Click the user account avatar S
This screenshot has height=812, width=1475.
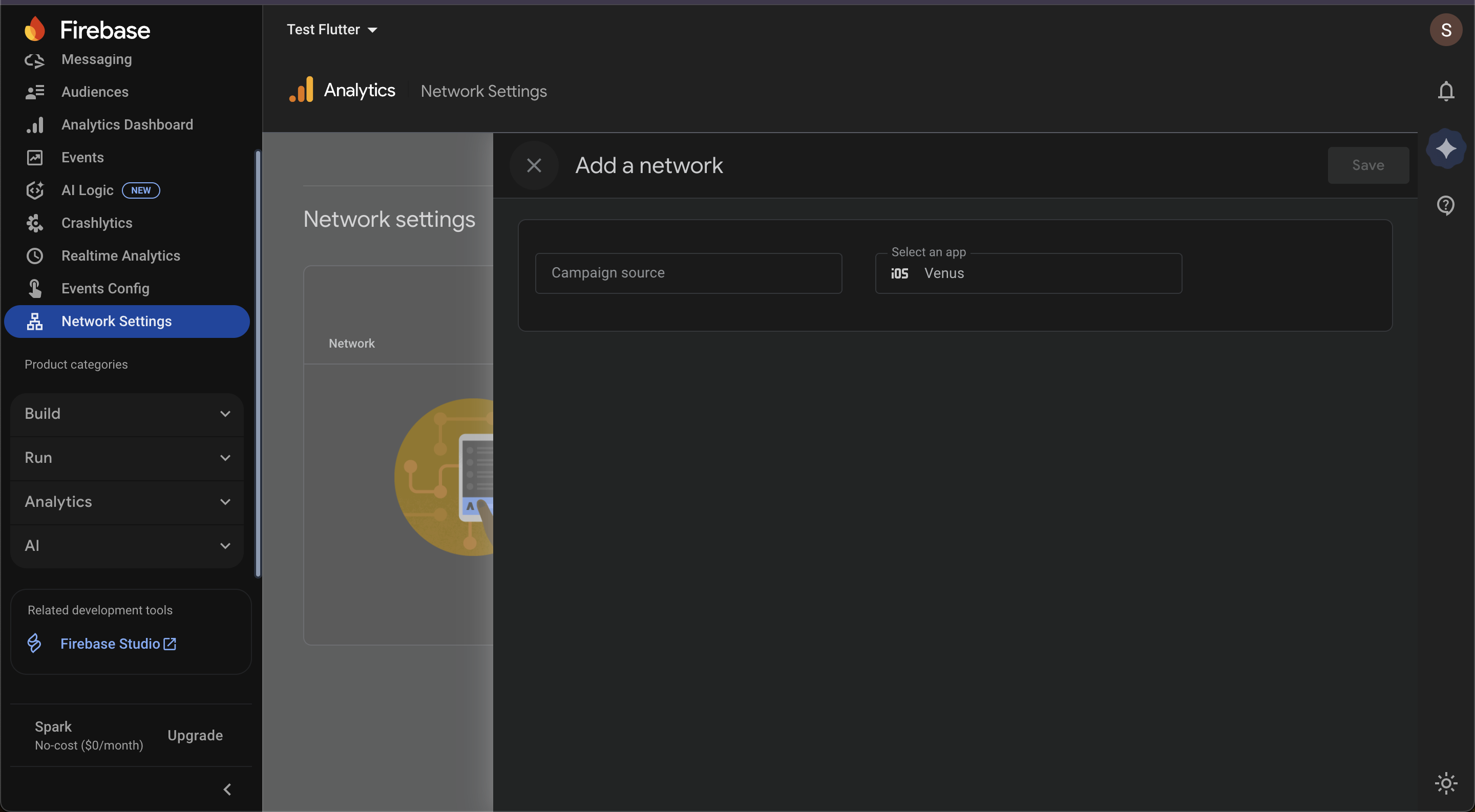click(x=1445, y=30)
